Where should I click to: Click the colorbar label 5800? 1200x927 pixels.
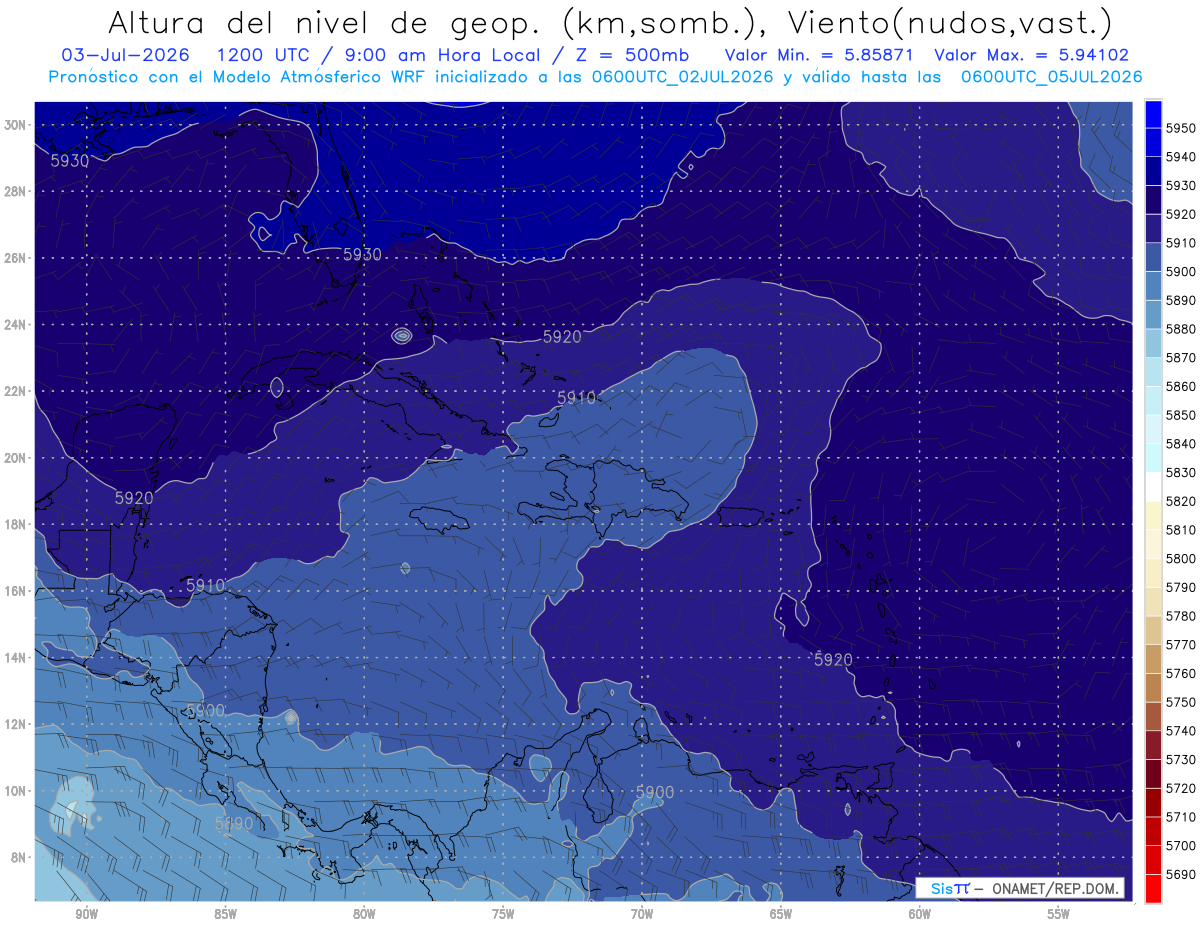1181,559
